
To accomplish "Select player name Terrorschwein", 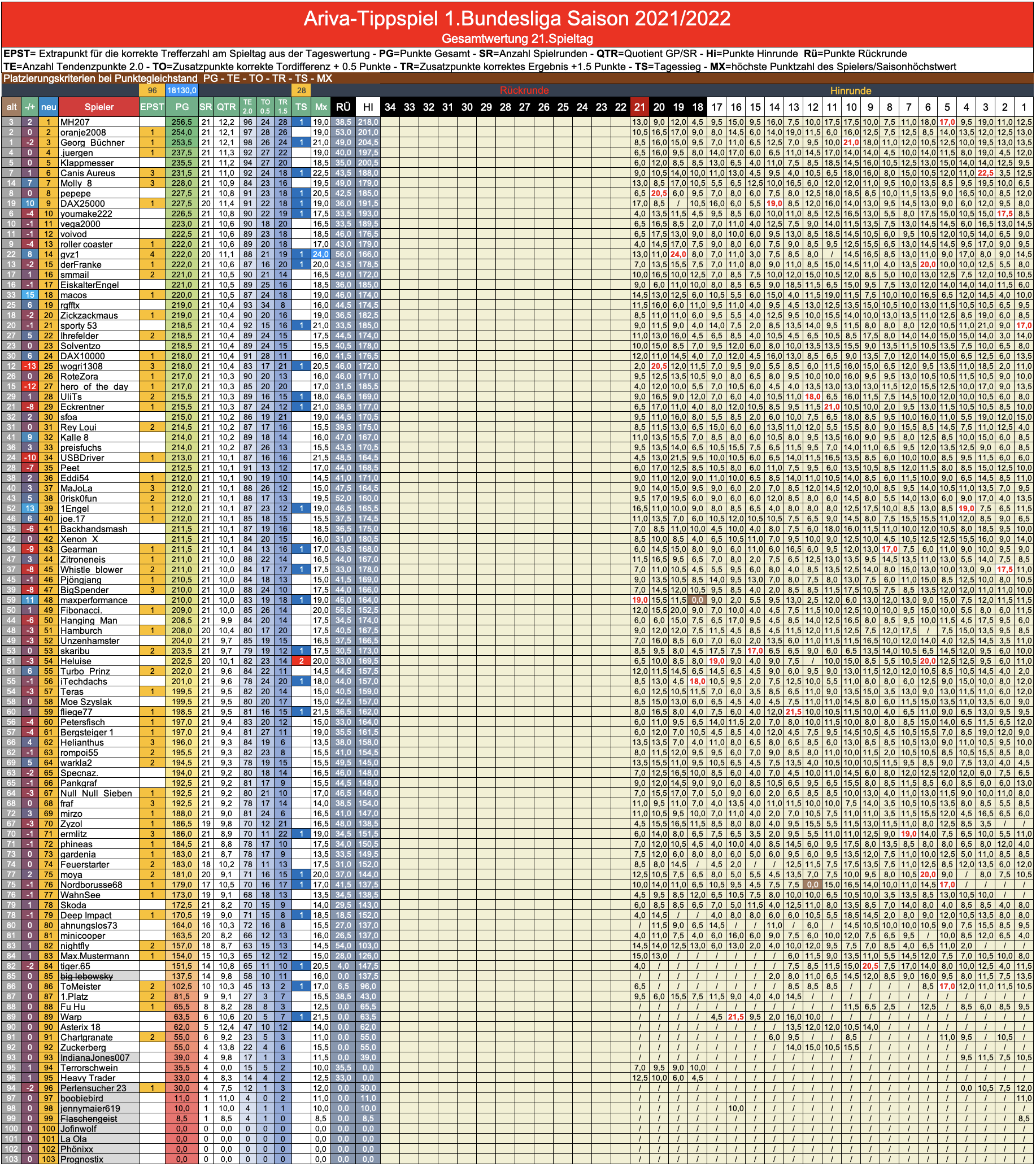I will click(x=89, y=1068).
